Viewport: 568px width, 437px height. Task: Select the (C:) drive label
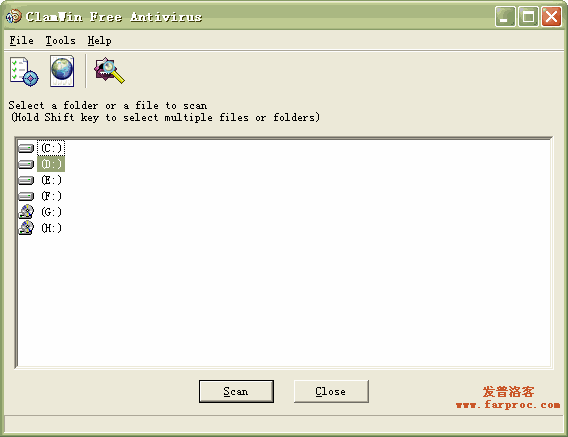click(x=51, y=148)
